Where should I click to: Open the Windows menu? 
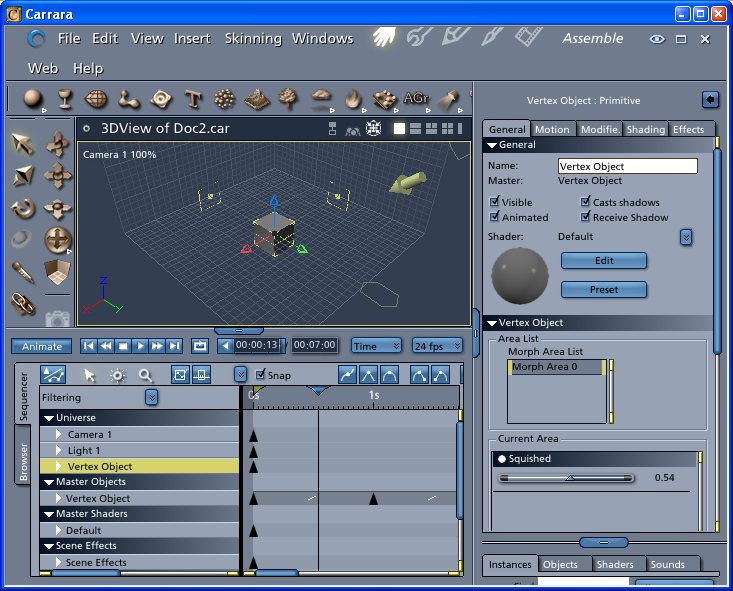tap(323, 38)
